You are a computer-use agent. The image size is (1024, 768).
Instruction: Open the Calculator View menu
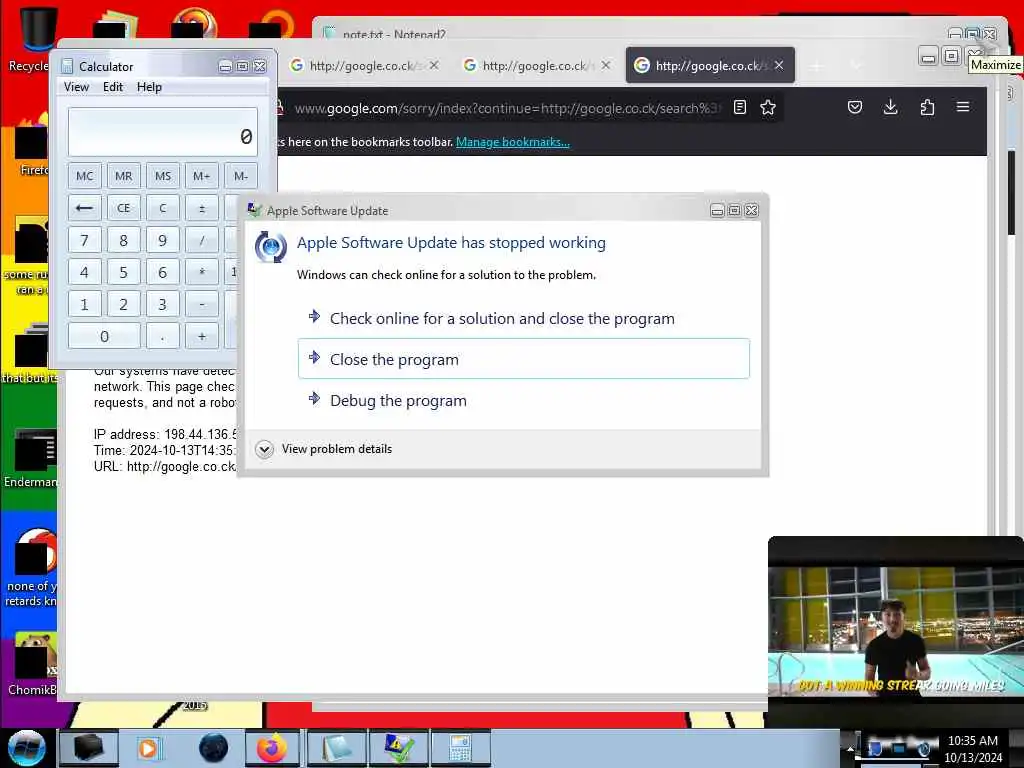[x=76, y=87]
